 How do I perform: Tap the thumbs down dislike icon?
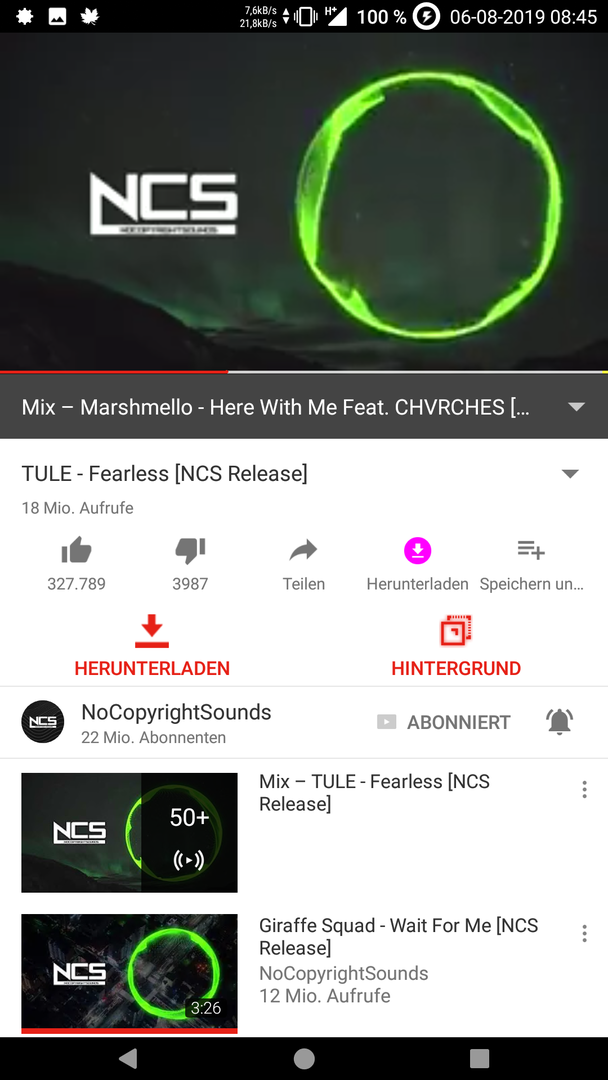pos(190,550)
